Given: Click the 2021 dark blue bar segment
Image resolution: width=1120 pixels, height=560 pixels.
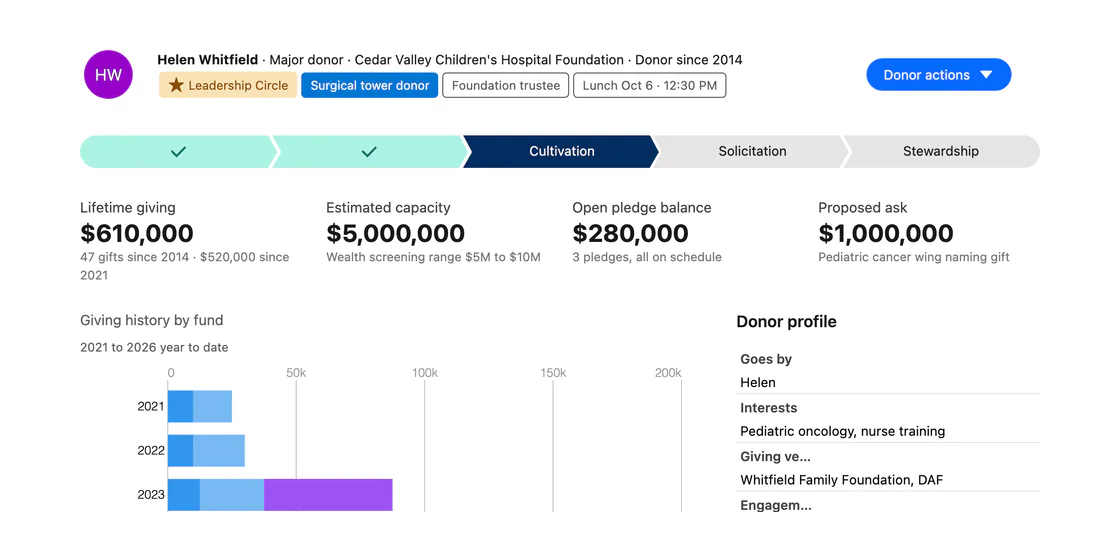Looking at the screenshot, I should tap(181, 406).
